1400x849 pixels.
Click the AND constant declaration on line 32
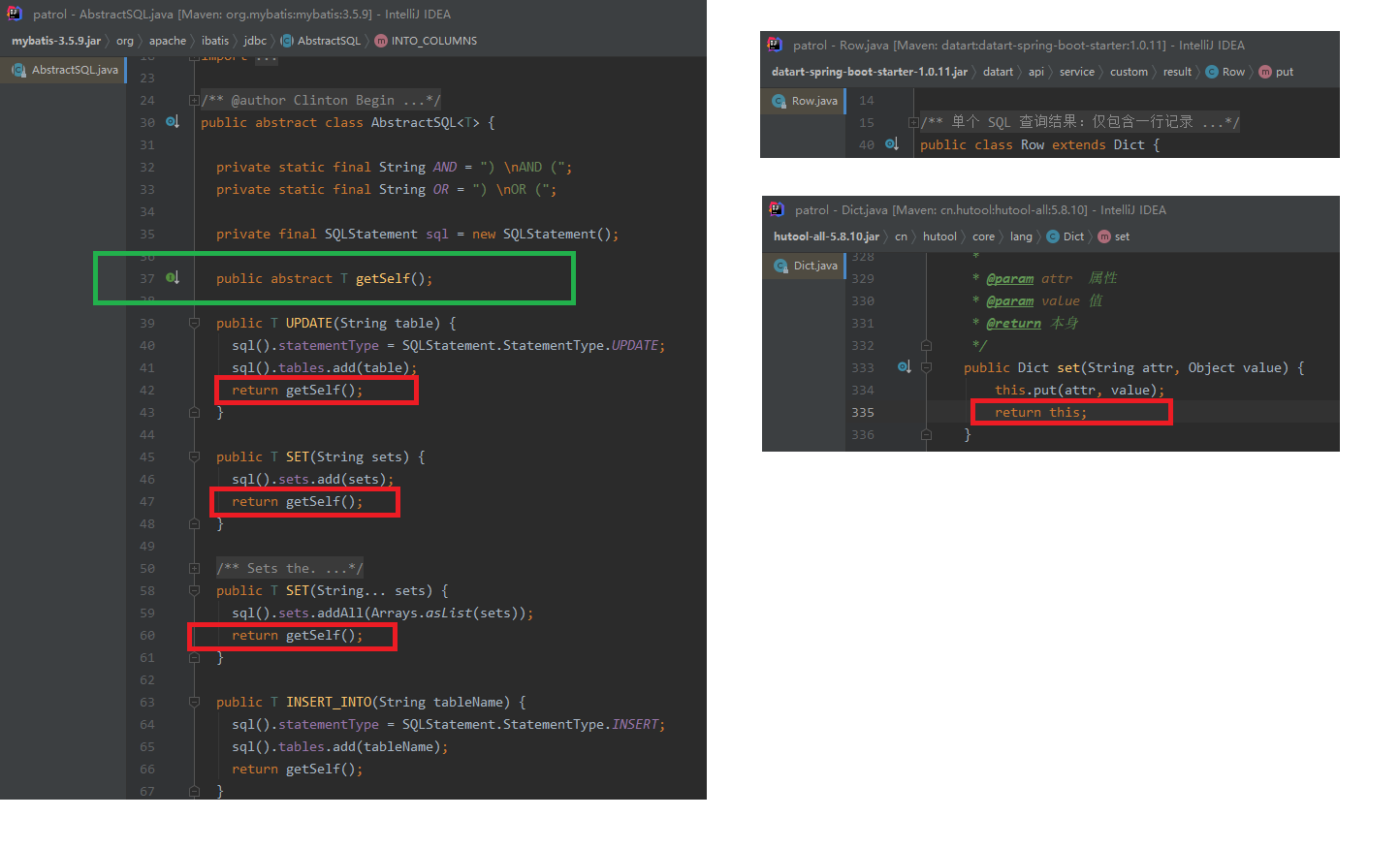pyautogui.click(x=395, y=167)
